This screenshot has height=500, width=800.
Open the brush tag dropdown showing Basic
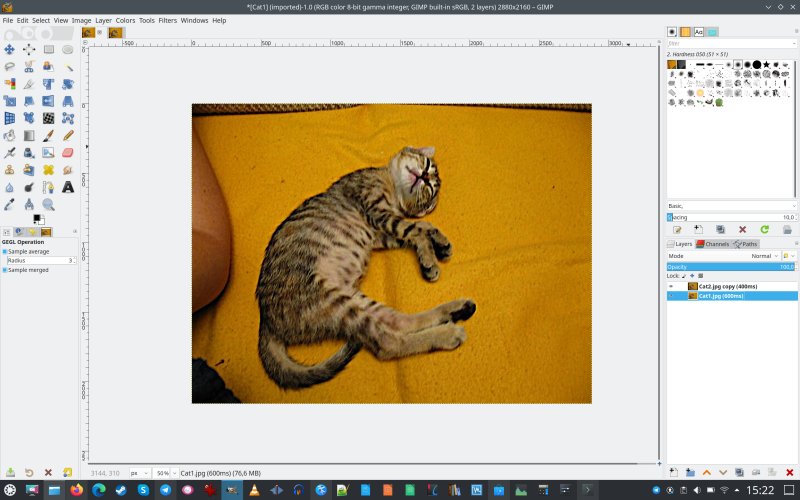click(x=731, y=206)
